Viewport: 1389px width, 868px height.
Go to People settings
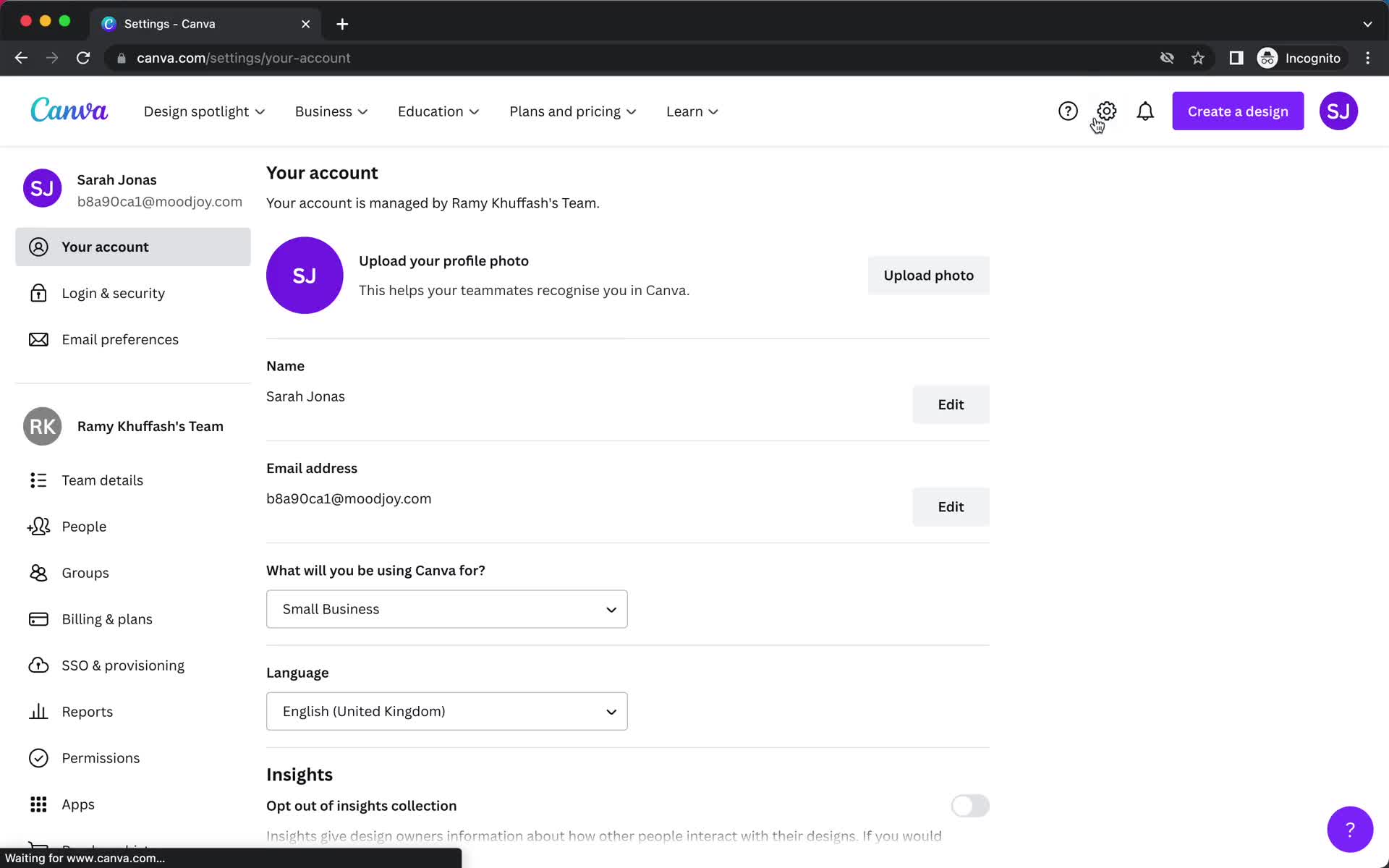click(x=133, y=527)
